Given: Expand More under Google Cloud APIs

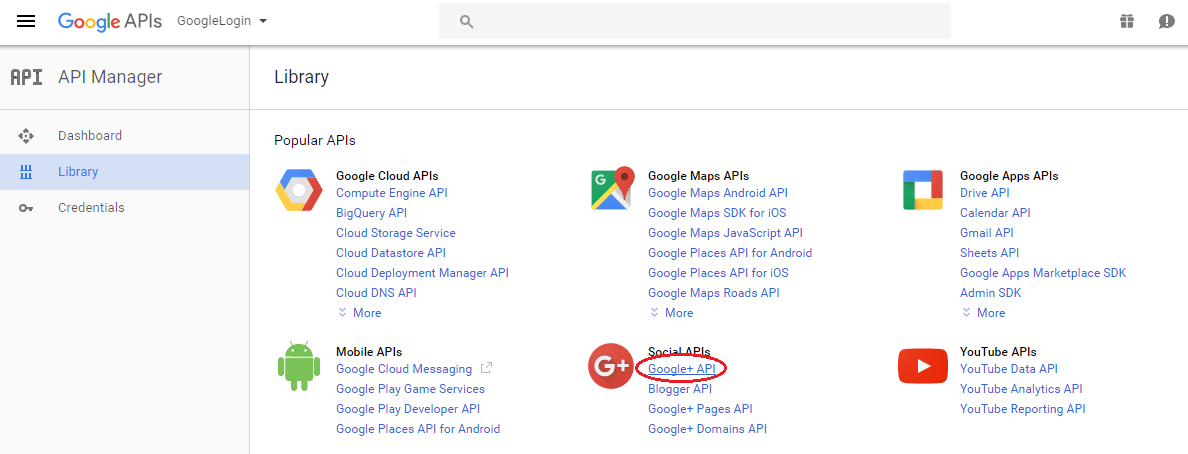Looking at the screenshot, I should pyautogui.click(x=360, y=313).
